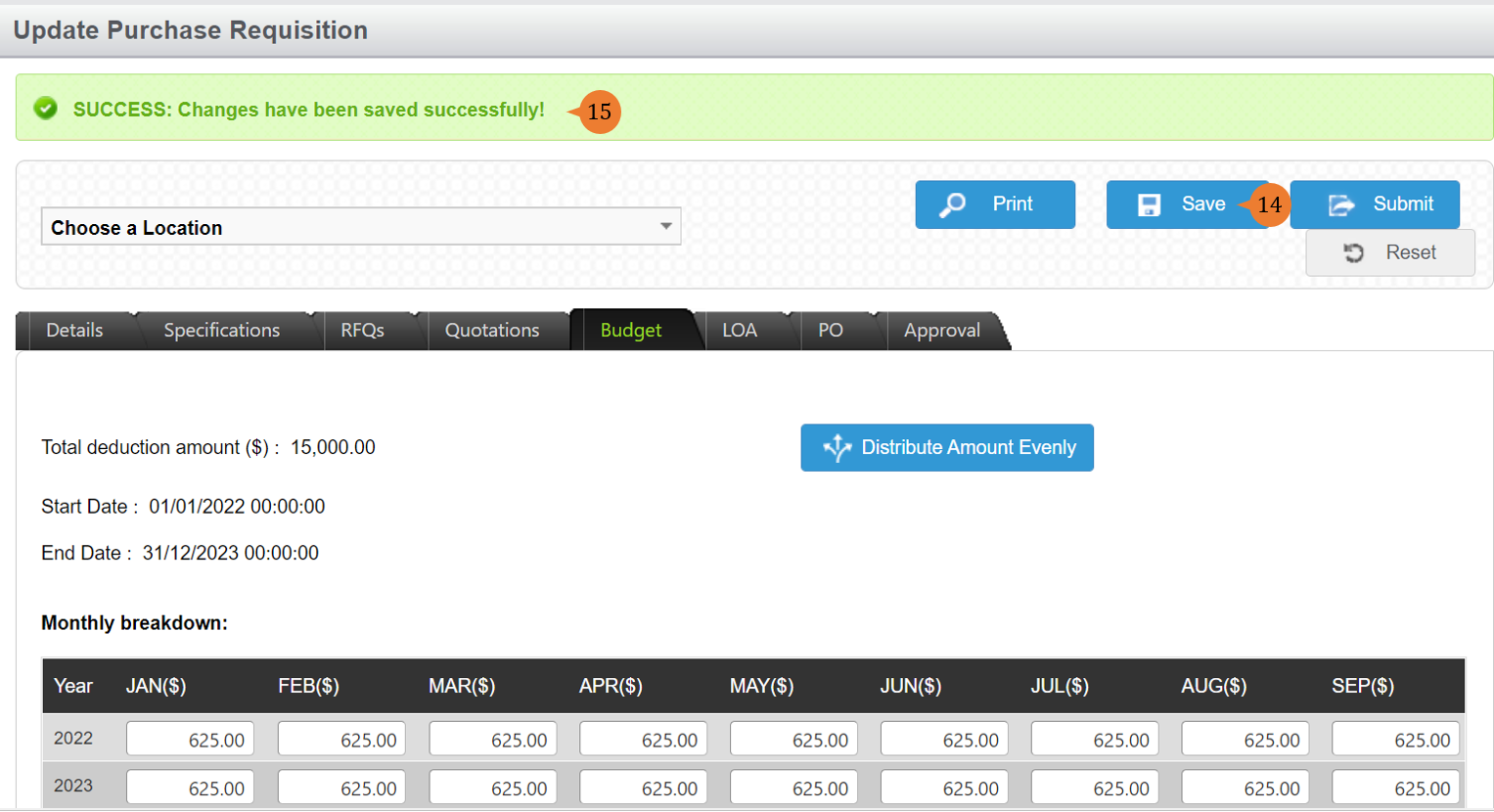Edit the 2023 MAY amount field
The image size is (1494, 812).
click(x=793, y=788)
